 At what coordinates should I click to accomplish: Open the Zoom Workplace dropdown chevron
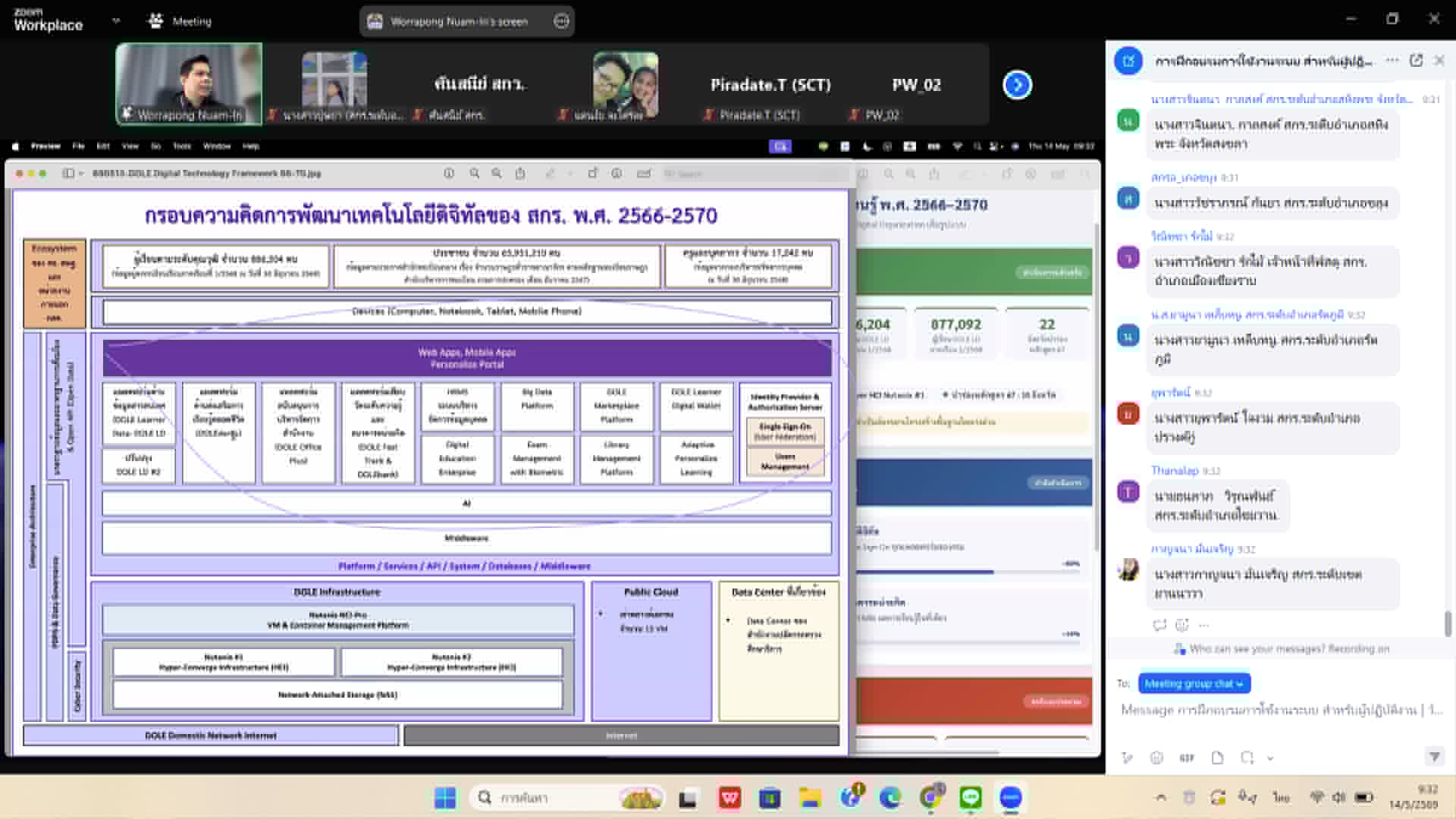pos(116,20)
